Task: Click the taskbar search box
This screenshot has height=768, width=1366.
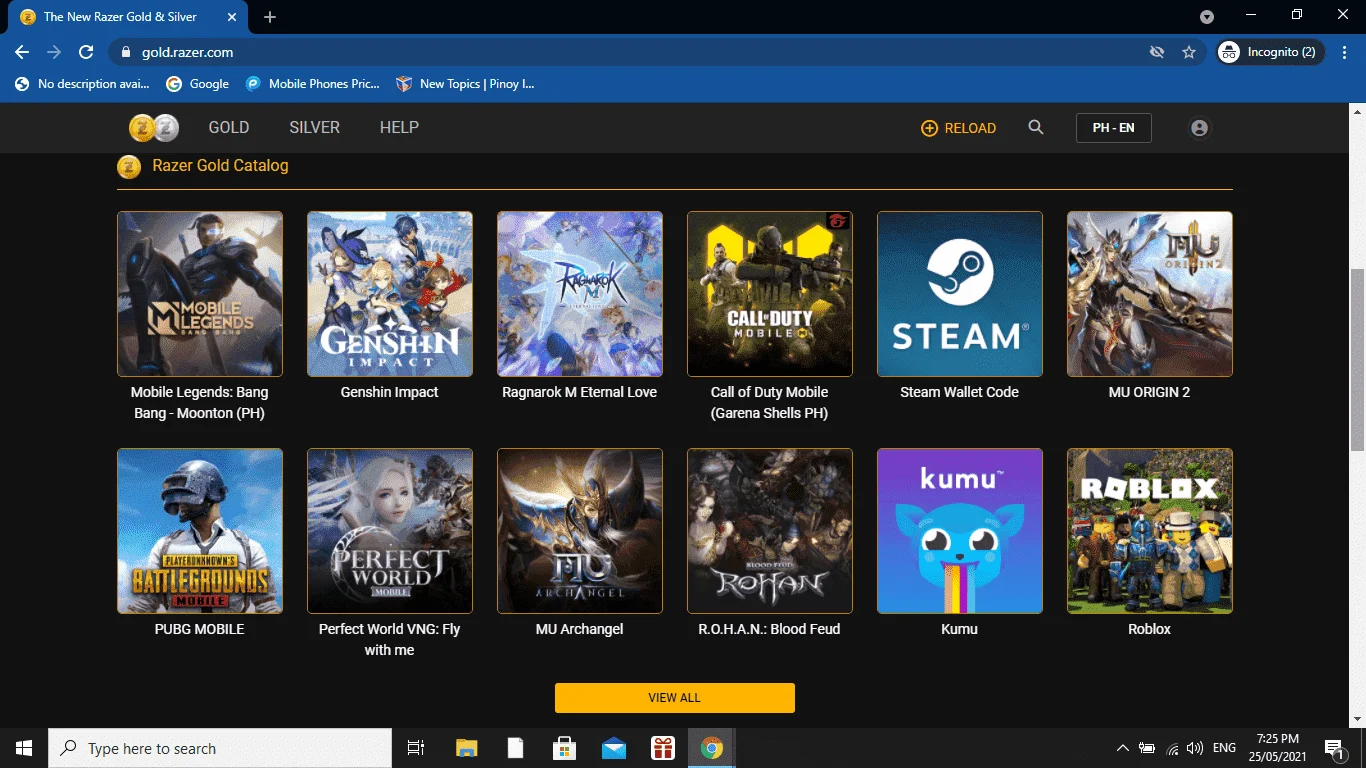Action: 220,748
